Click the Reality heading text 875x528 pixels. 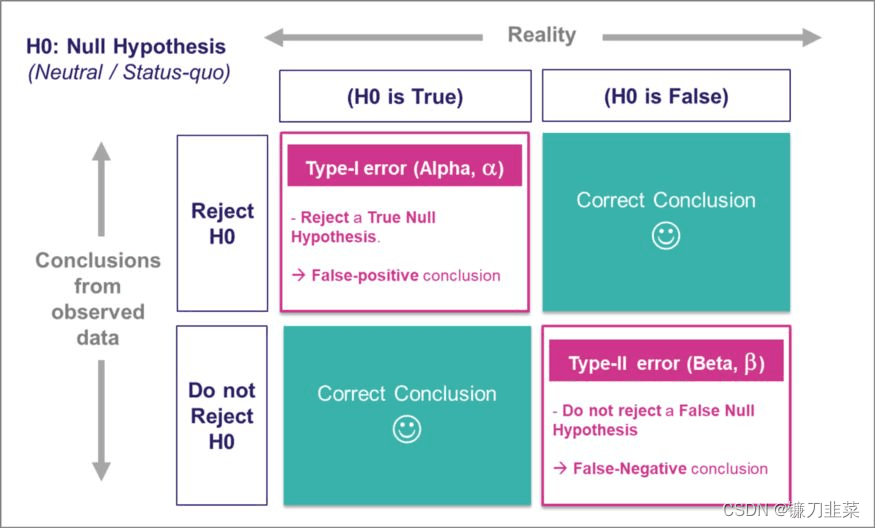point(541,35)
